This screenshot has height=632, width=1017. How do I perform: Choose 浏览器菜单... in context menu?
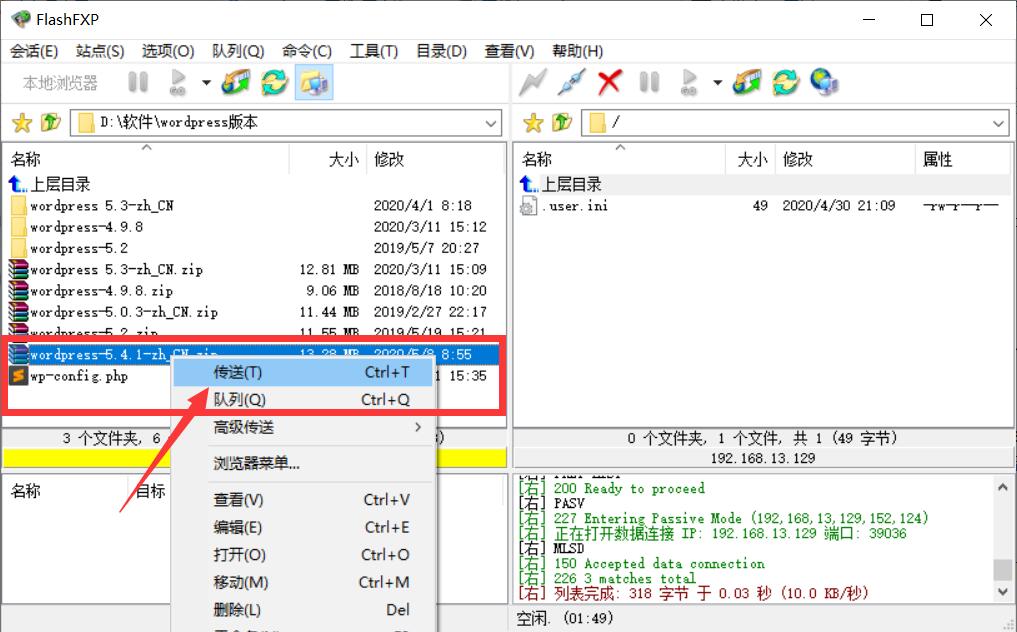[303, 463]
